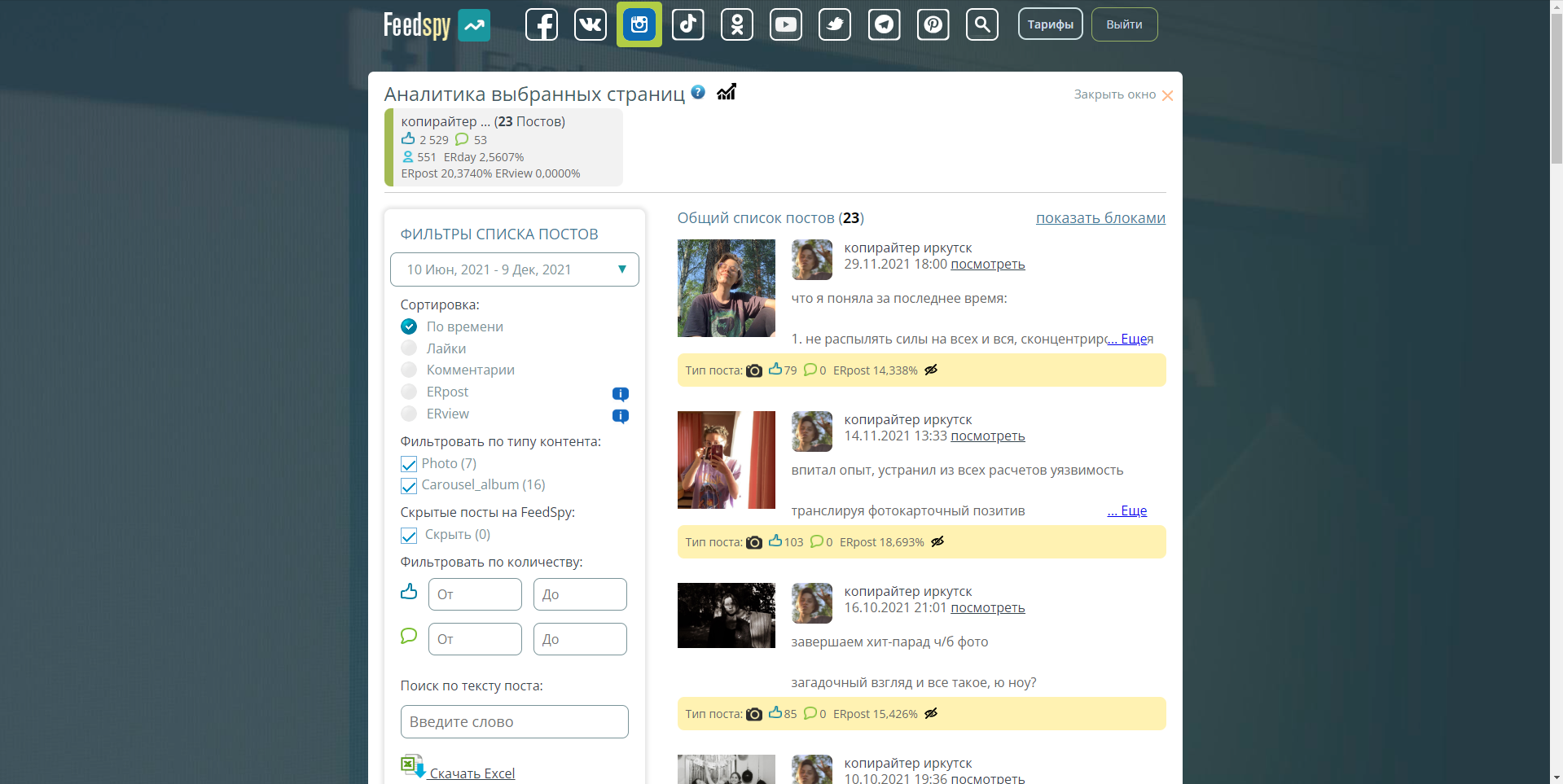Click Закрыть окно

(x=1123, y=94)
